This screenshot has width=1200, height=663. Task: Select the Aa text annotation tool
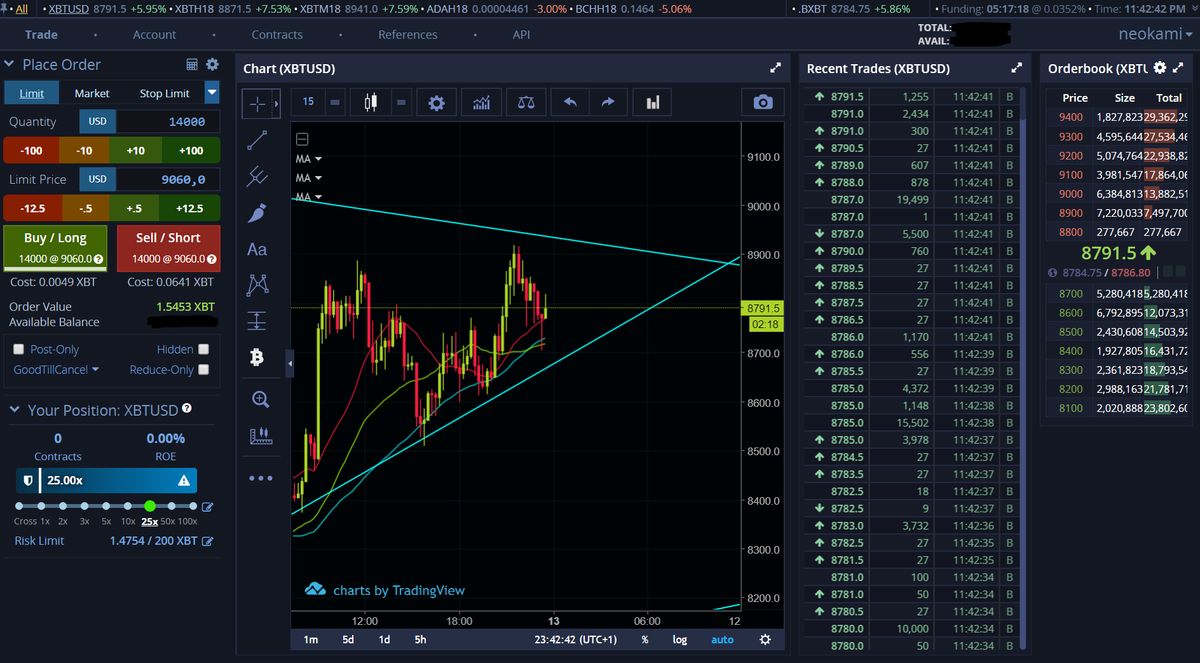(x=257, y=249)
